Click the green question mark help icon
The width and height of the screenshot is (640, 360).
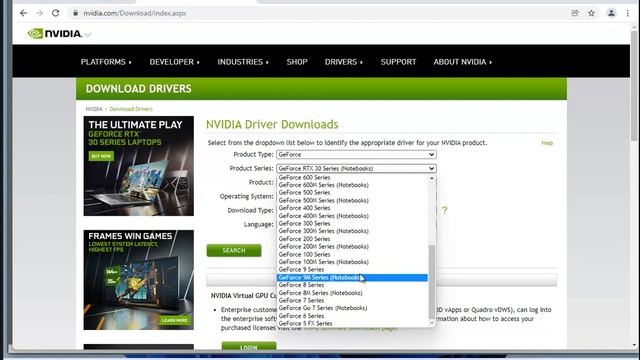click(x=444, y=210)
